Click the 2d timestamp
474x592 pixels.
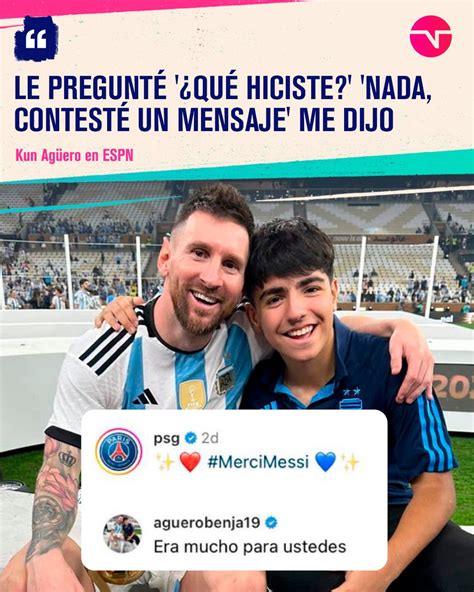pos(210,438)
